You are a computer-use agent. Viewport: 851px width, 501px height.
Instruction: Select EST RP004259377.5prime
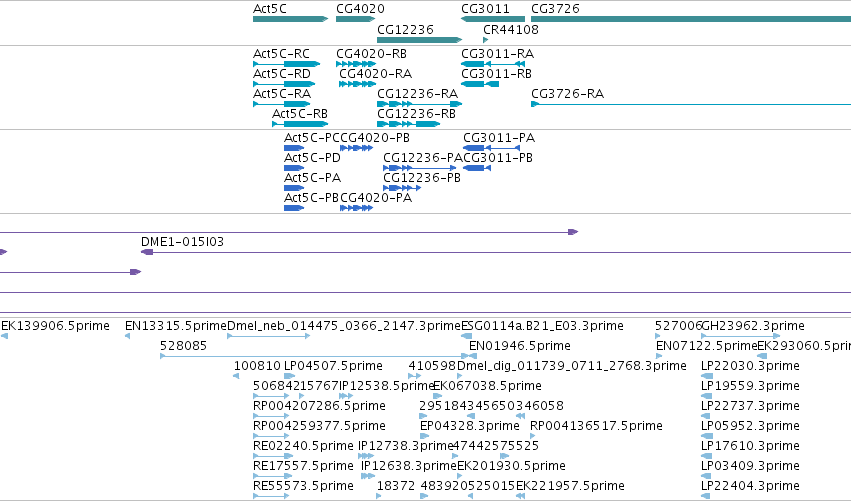(271, 437)
